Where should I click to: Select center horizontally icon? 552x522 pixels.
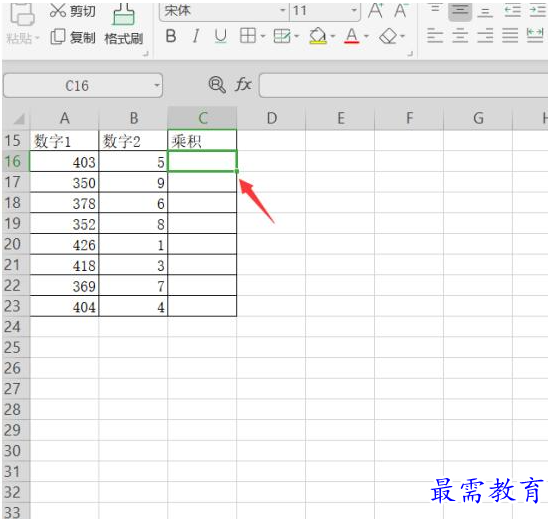point(460,36)
